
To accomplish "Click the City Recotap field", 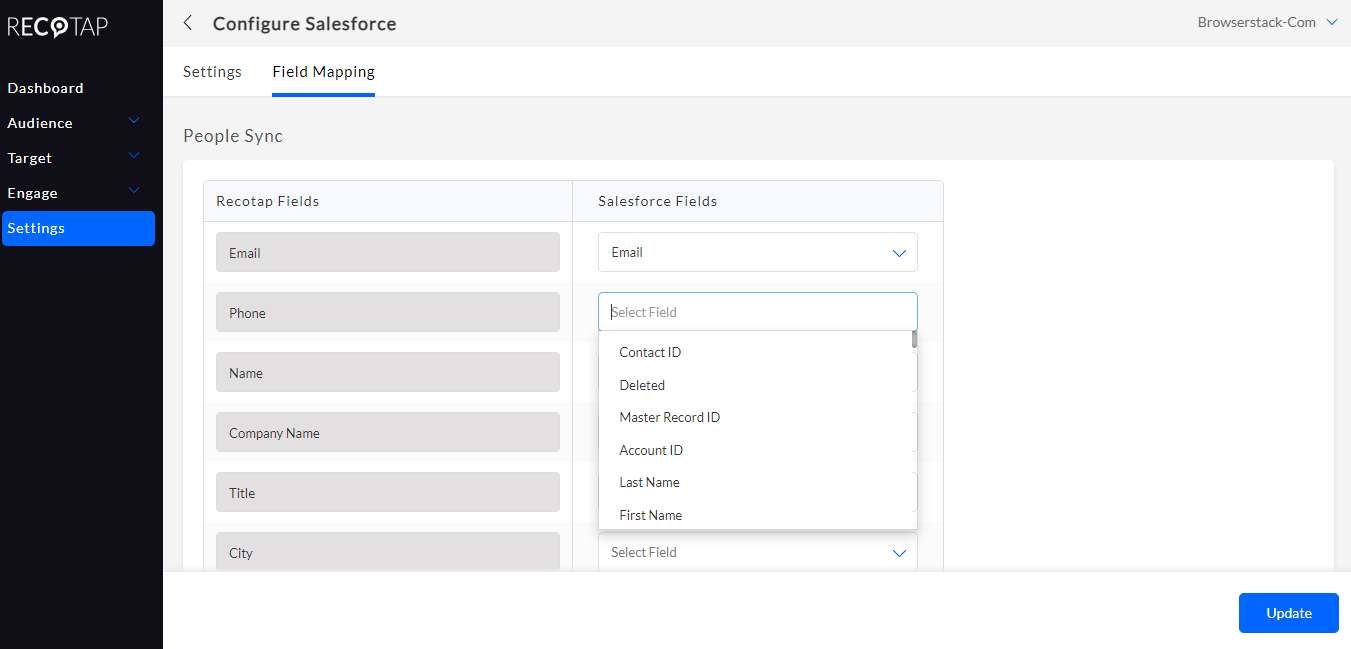I will [388, 552].
